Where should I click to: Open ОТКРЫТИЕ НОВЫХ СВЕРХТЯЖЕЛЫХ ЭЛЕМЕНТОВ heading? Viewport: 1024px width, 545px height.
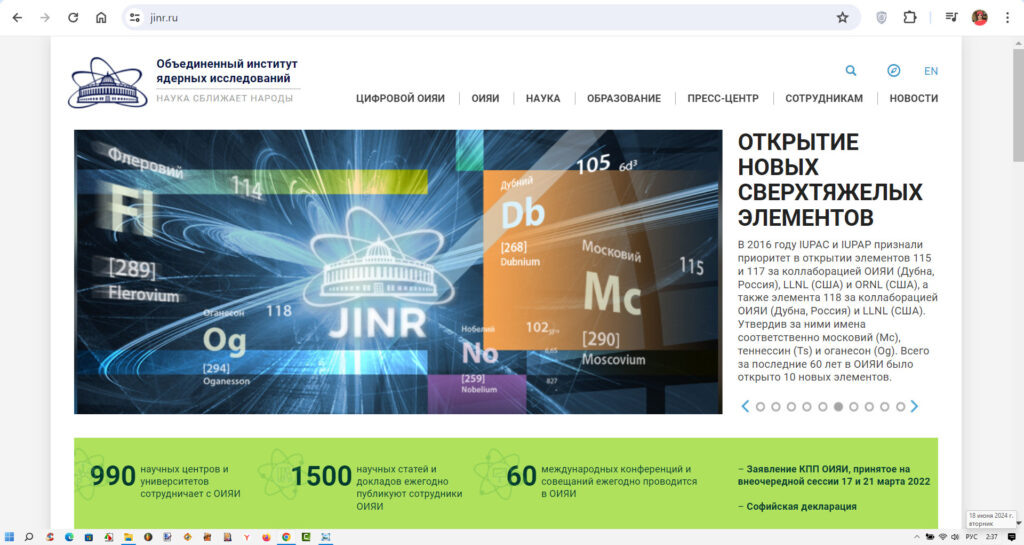830,179
